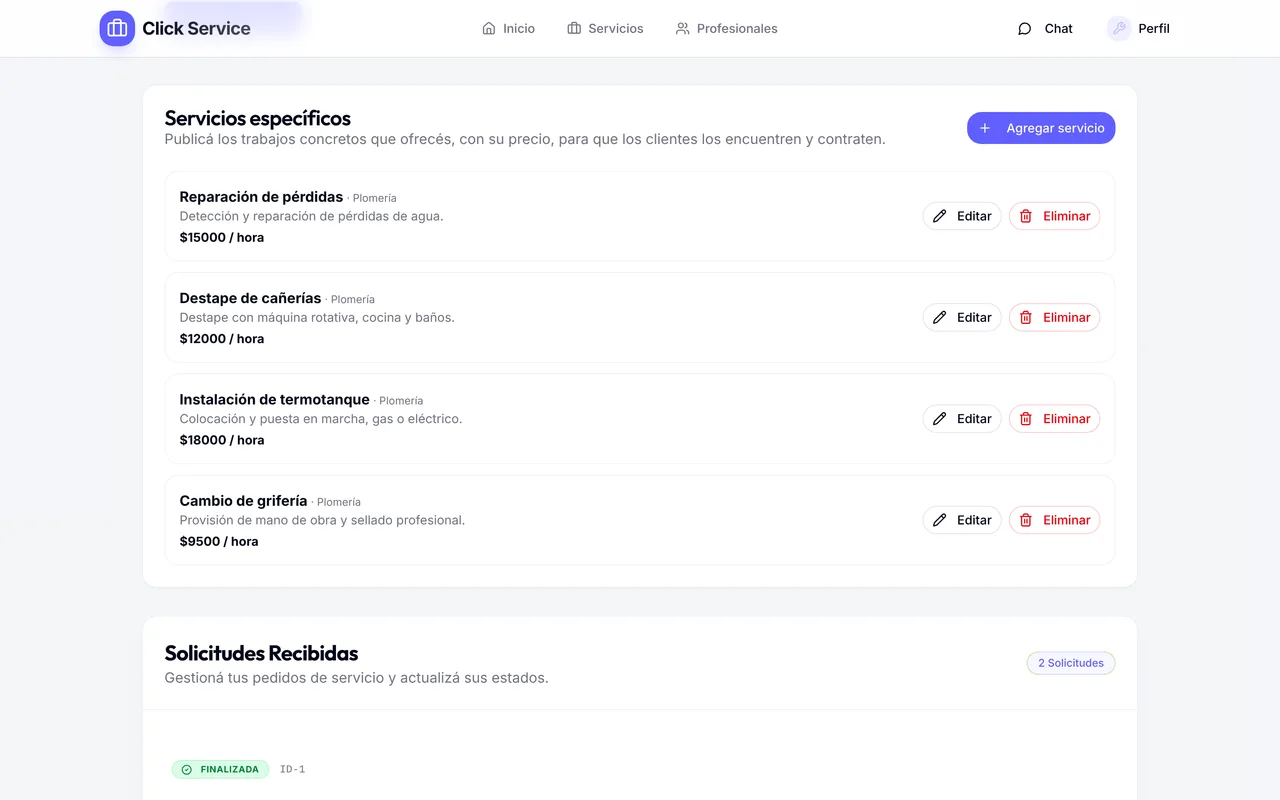1280x800 pixels.
Task: Click pencil icon for Instalación de termotanque
Action: point(940,419)
